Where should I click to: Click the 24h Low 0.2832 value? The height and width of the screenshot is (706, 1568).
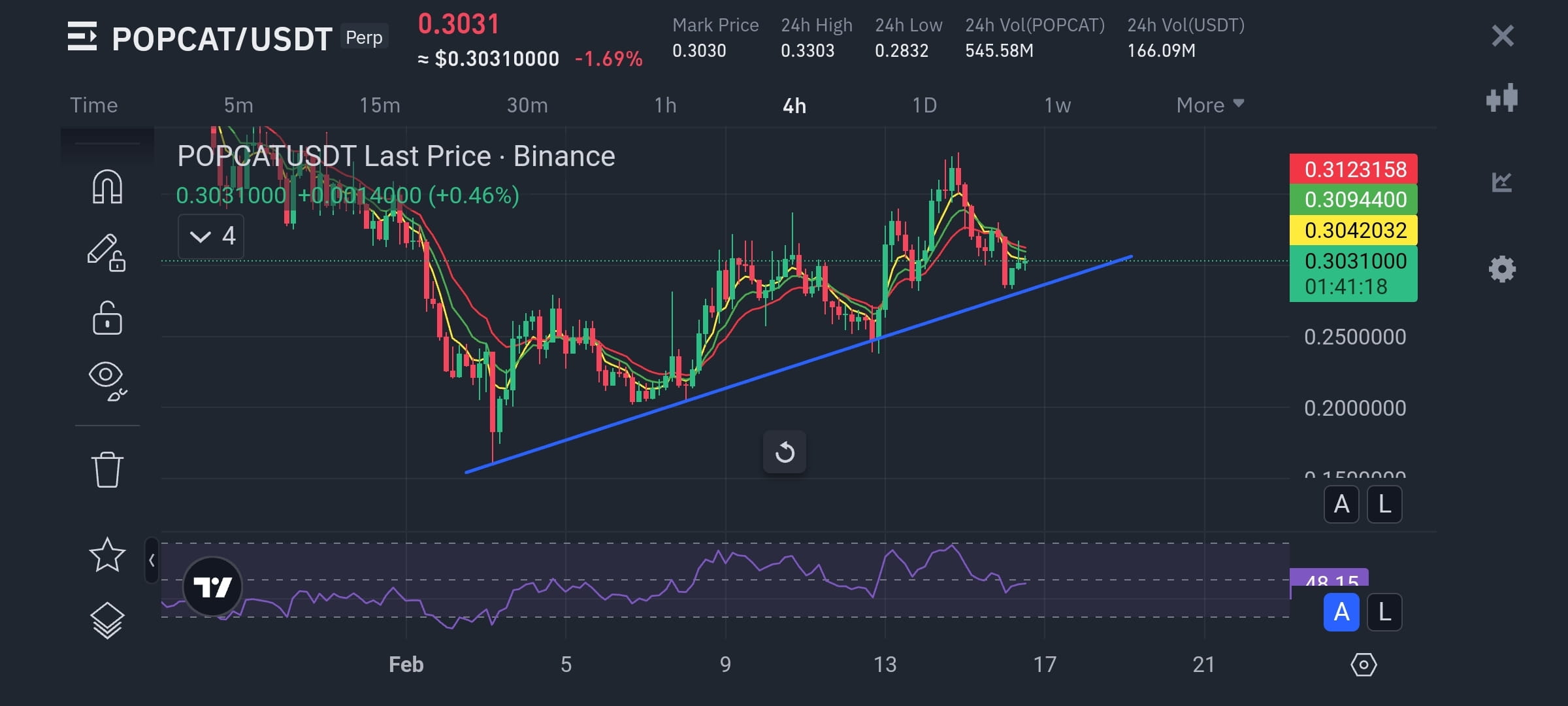pyautogui.click(x=902, y=50)
